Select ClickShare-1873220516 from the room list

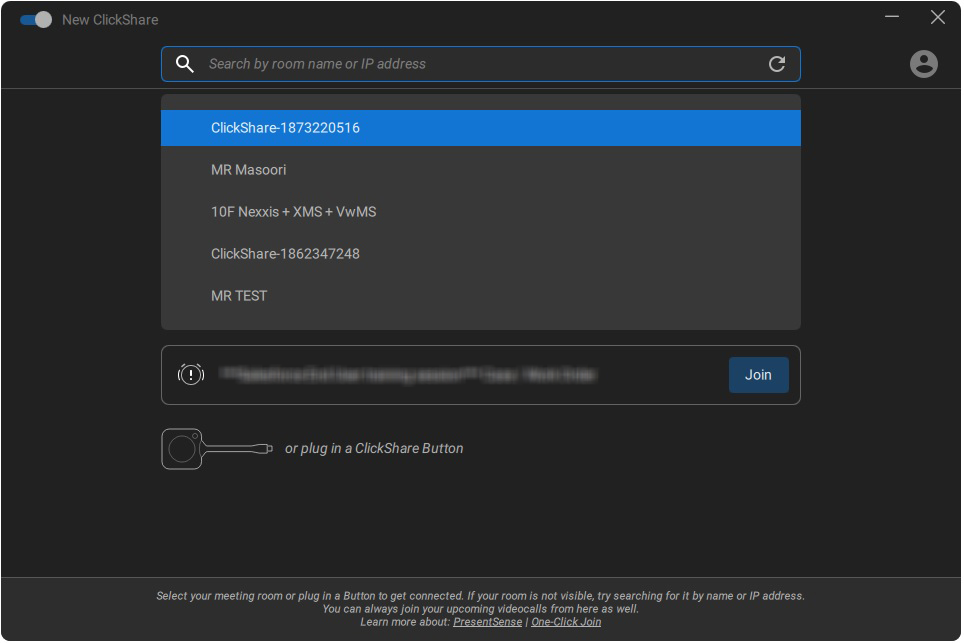[285, 128]
